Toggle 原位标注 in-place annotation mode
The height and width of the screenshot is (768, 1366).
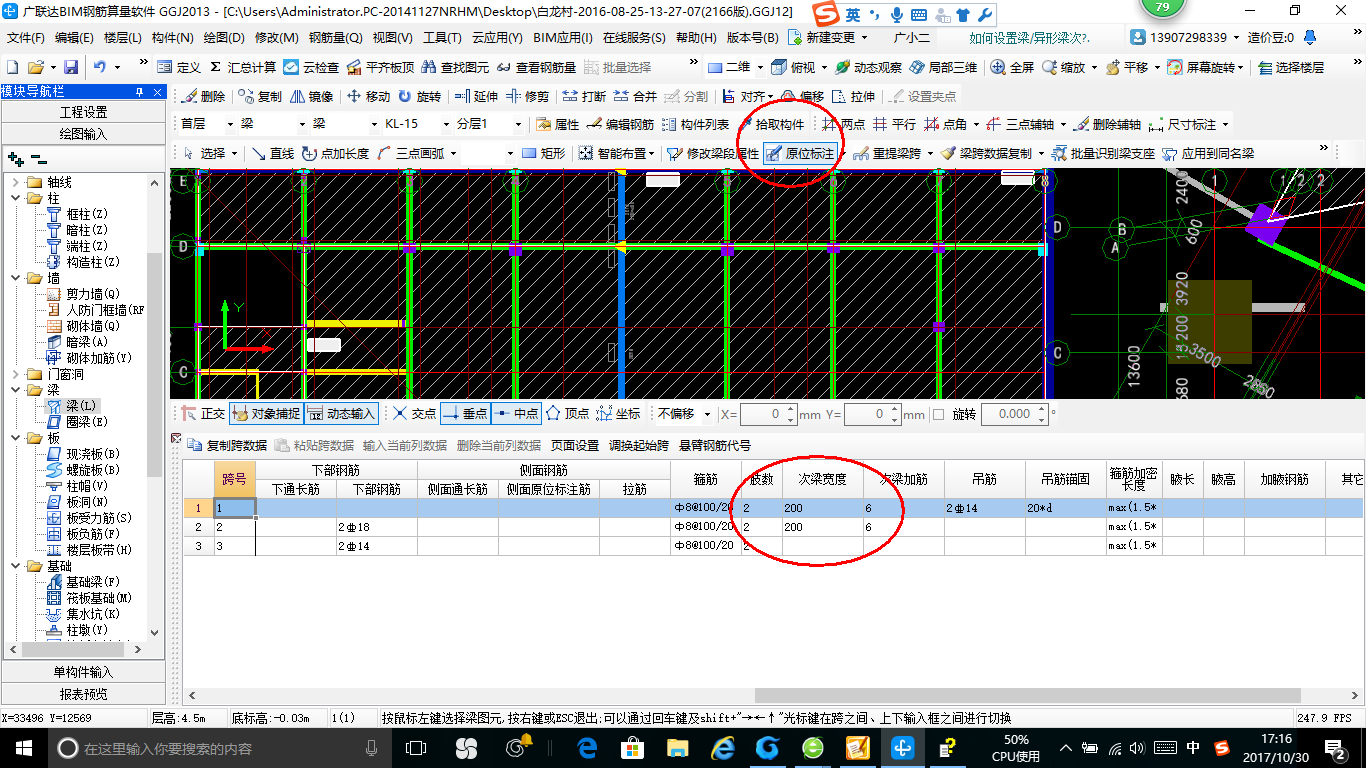click(800, 153)
